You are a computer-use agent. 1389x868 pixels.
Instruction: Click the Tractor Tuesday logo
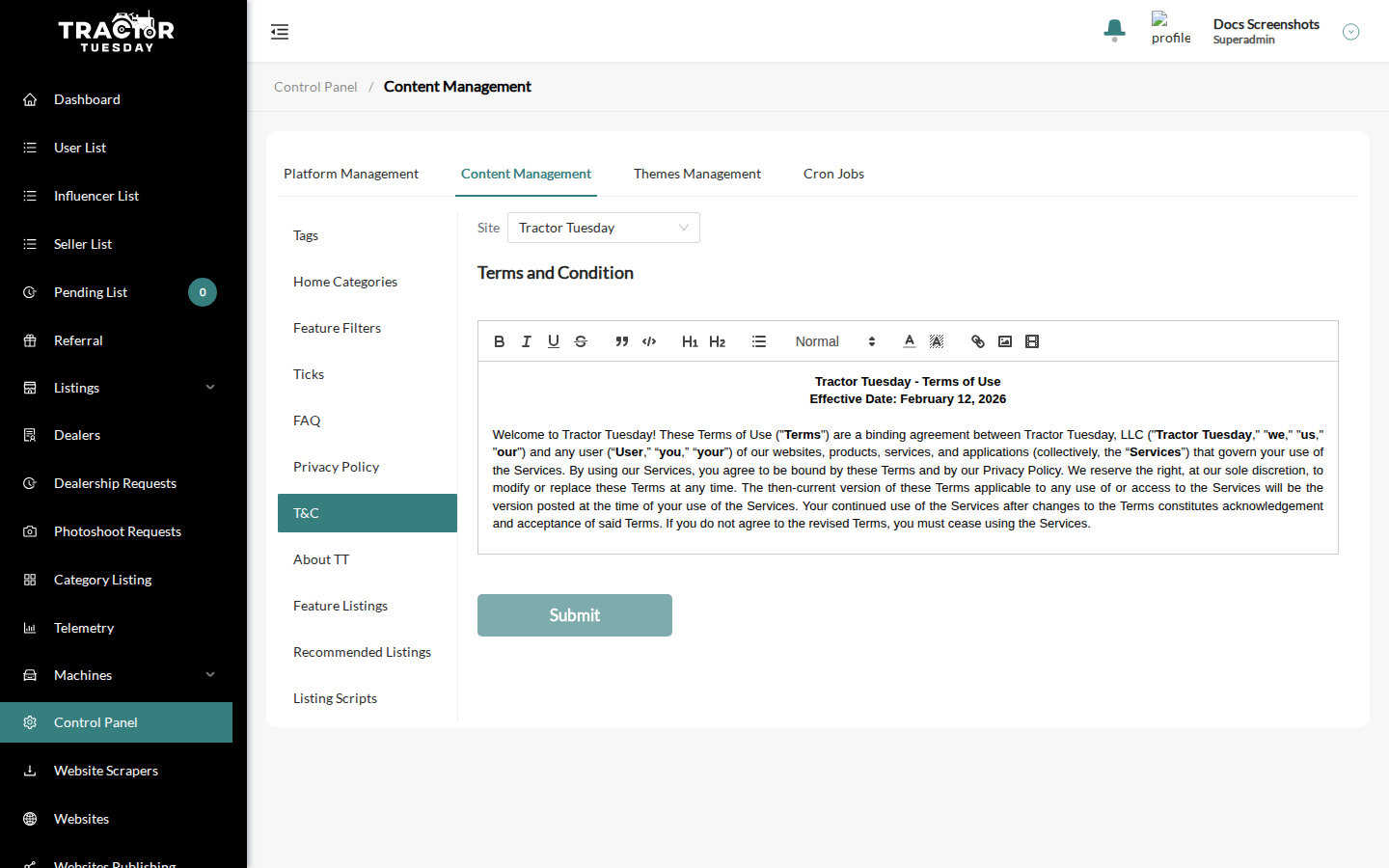pyautogui.click(x=117, y=32)
